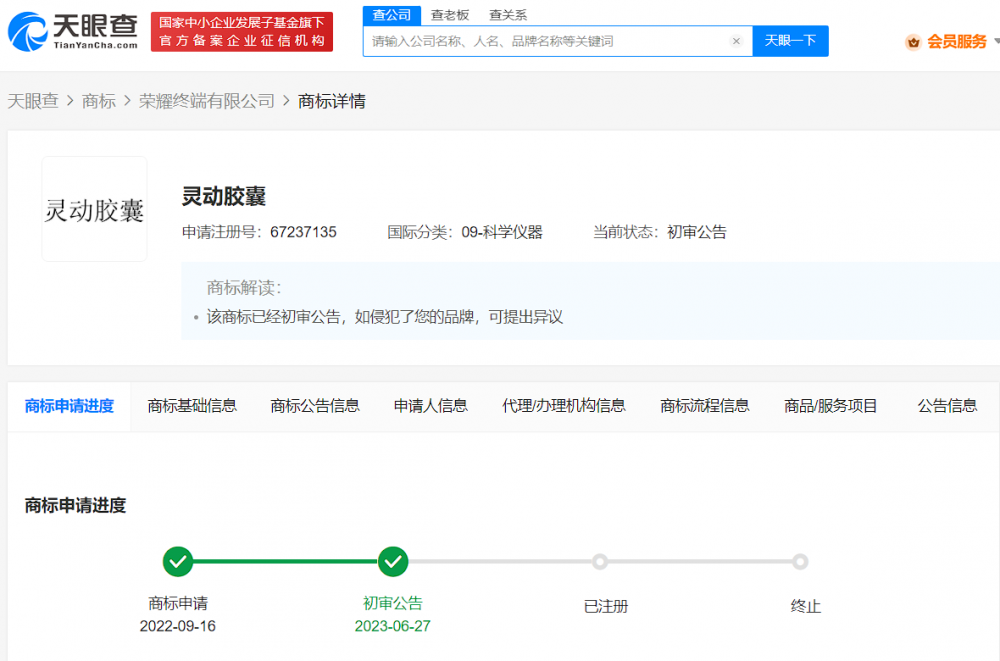Switch to 商品/服务项目 tab
The height and width of the screenshot is (661, 1000).
point(830,406)
